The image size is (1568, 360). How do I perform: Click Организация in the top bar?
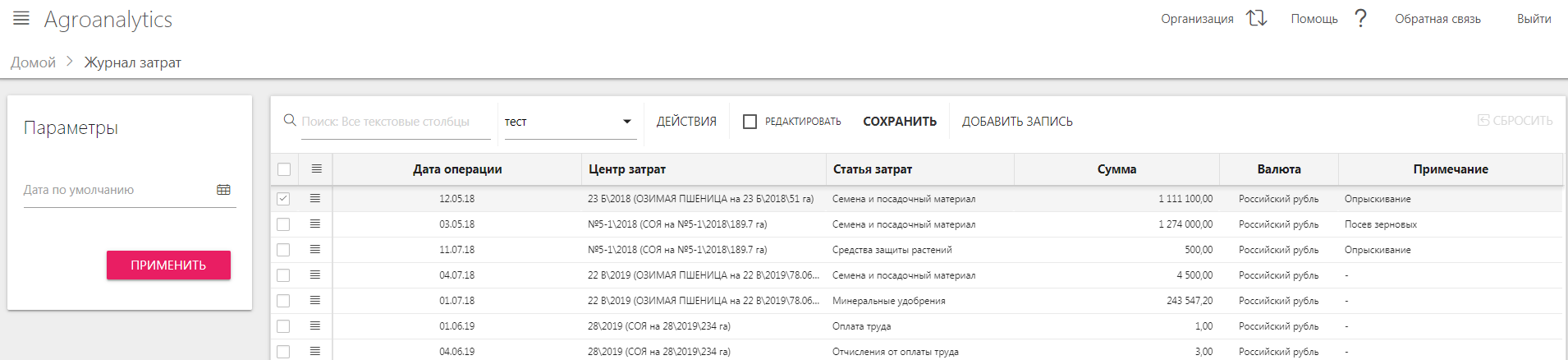coord(1197,19)
